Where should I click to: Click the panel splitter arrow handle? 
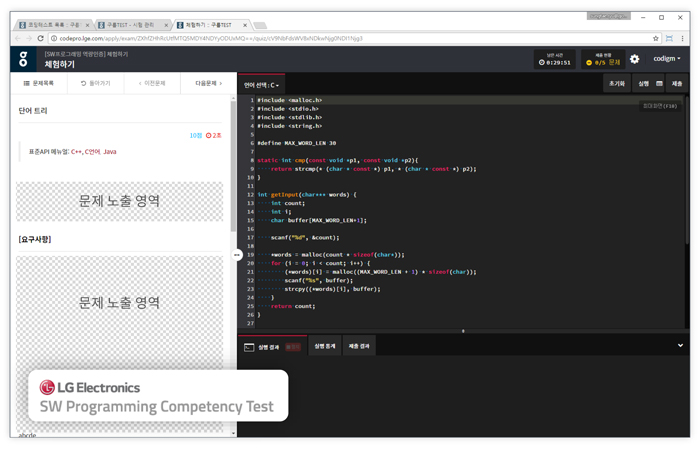coord(237,255)
